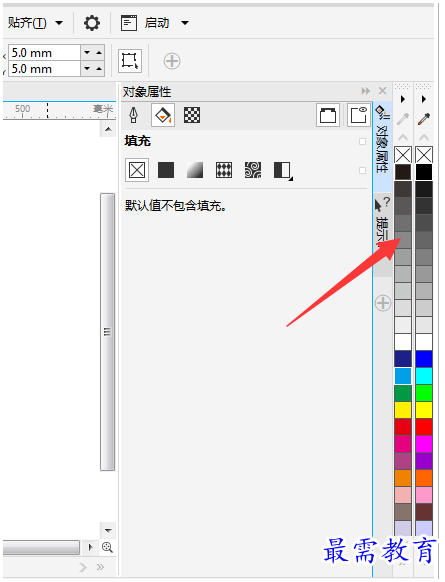Pick the taupe gray-brown swatch

pos(403,511)
